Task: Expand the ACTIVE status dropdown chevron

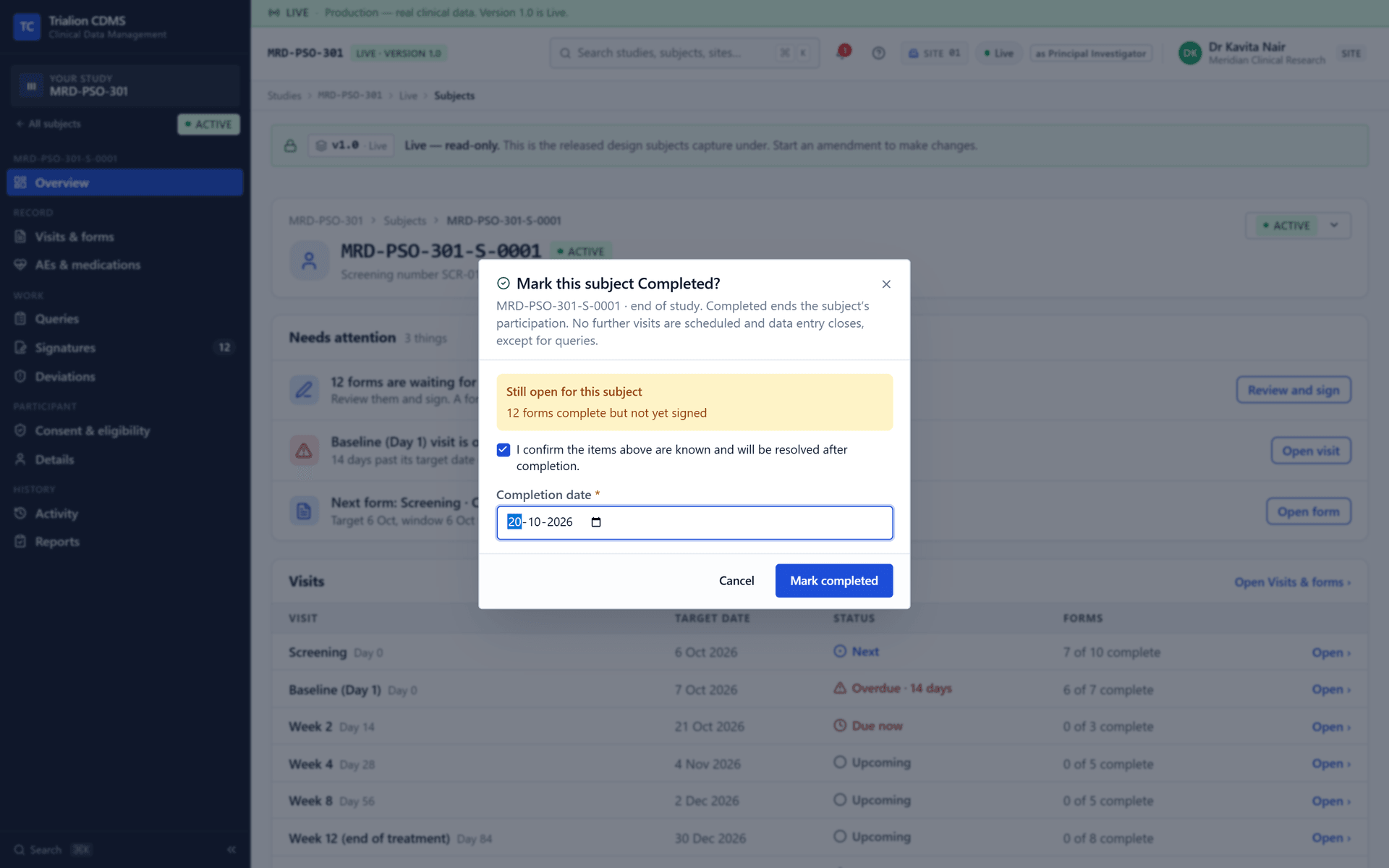Action: (x=1334, y=225)
